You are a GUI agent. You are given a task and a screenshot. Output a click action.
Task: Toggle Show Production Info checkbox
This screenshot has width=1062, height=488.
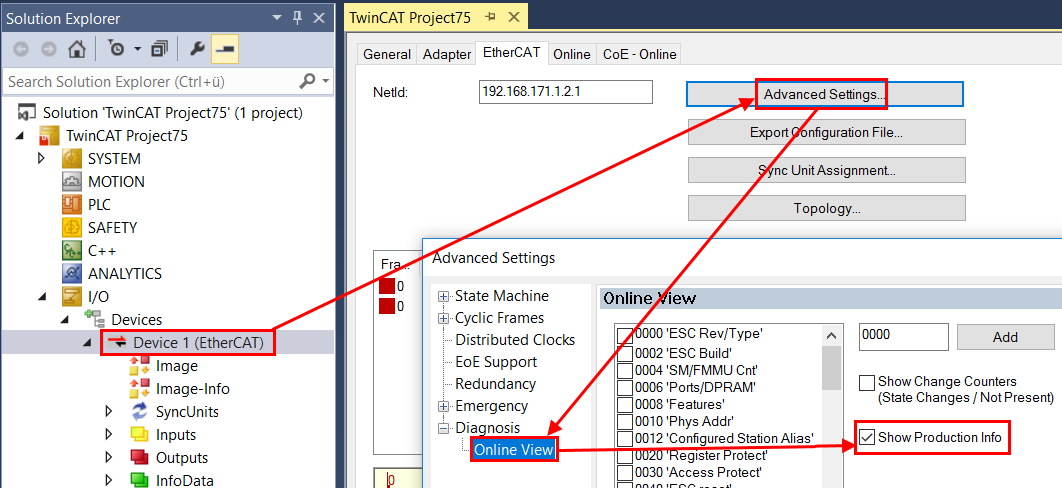tap(867, 438)
